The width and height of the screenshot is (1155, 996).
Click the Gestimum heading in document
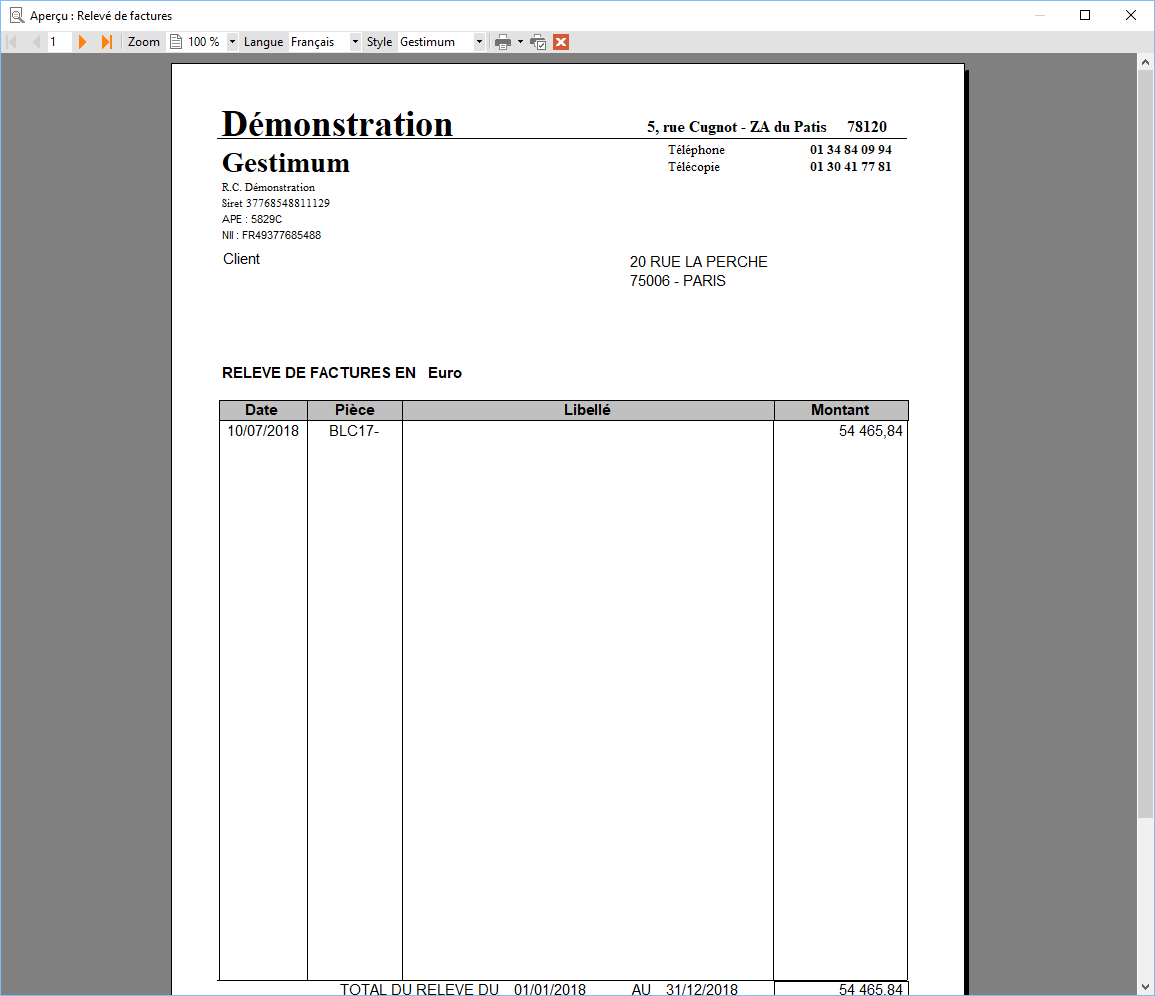[286, 163]
